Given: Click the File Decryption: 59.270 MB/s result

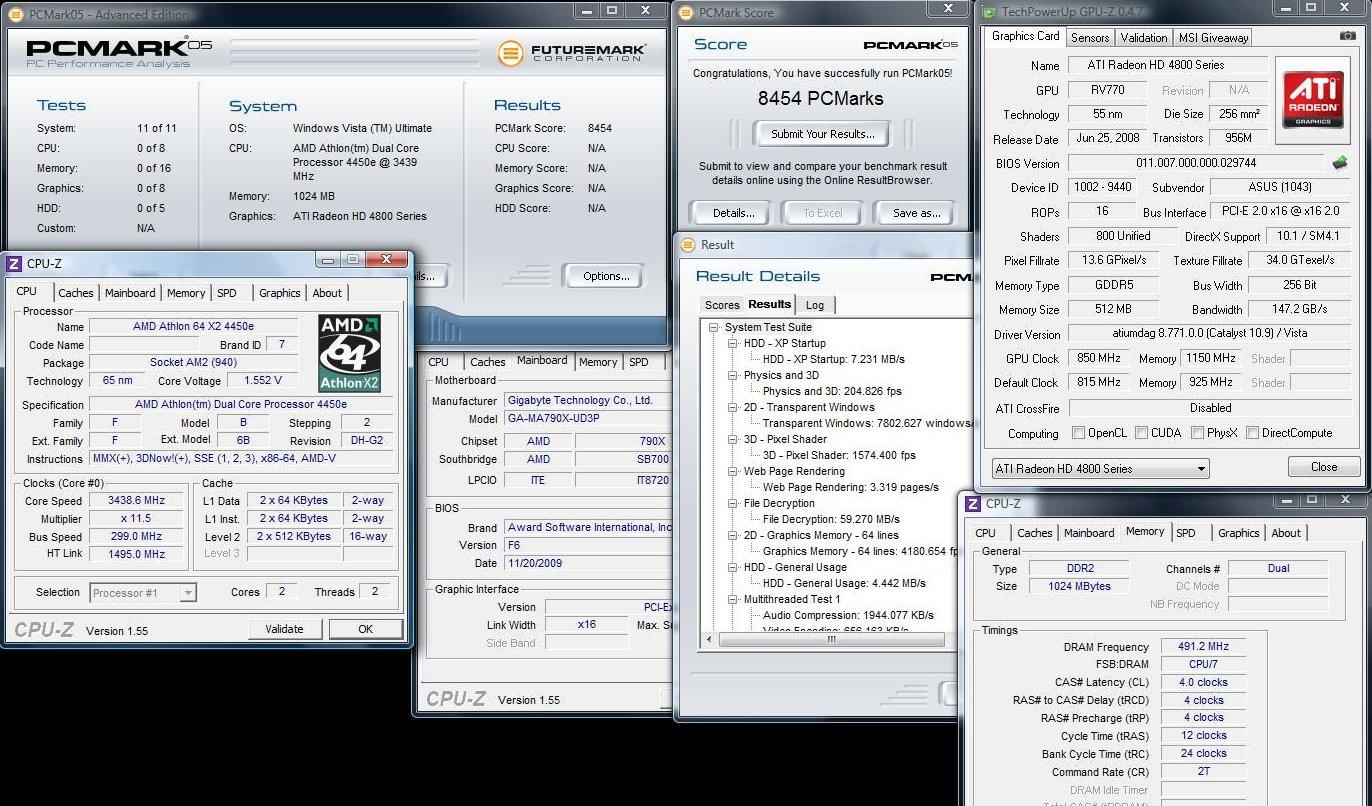Looking at the screenshot, I should [x=831, y=519].
